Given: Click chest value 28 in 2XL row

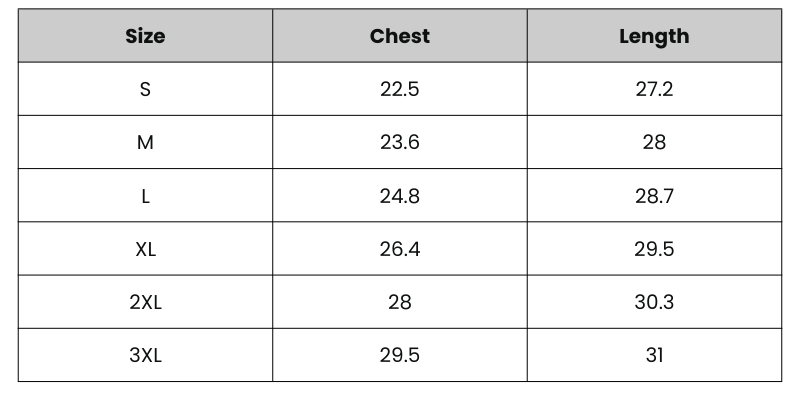Looking at the screenshot, I should 399,302.
